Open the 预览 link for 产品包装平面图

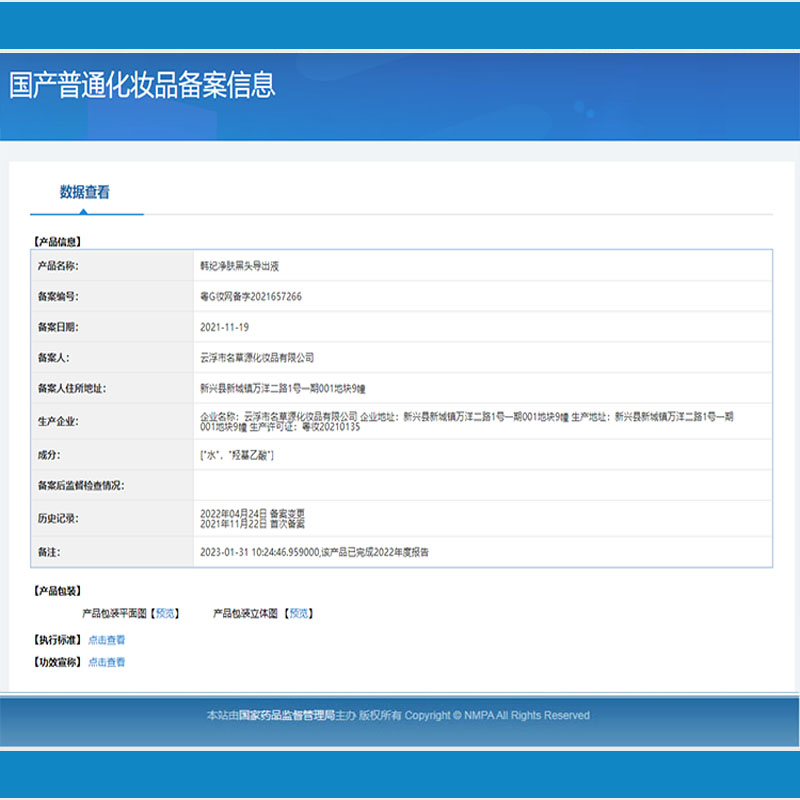click(x=164, y=614)
